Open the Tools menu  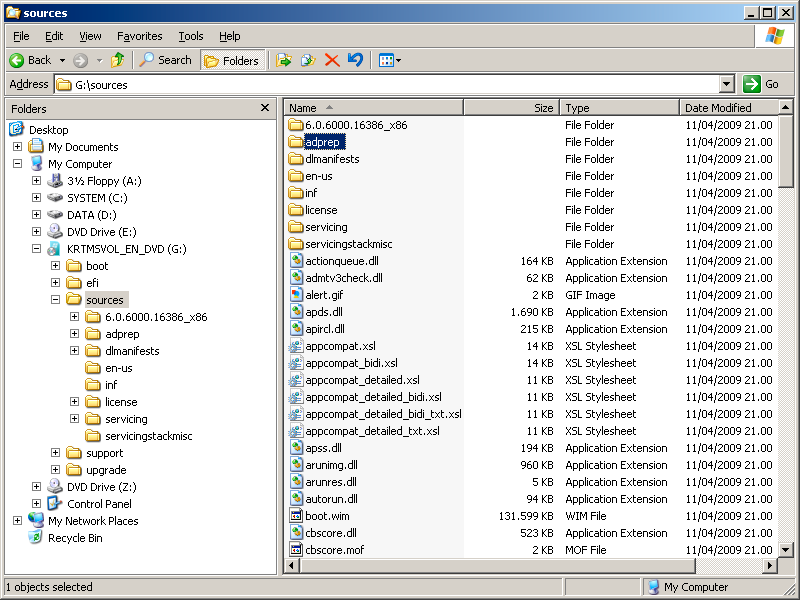tap(191, 36)
